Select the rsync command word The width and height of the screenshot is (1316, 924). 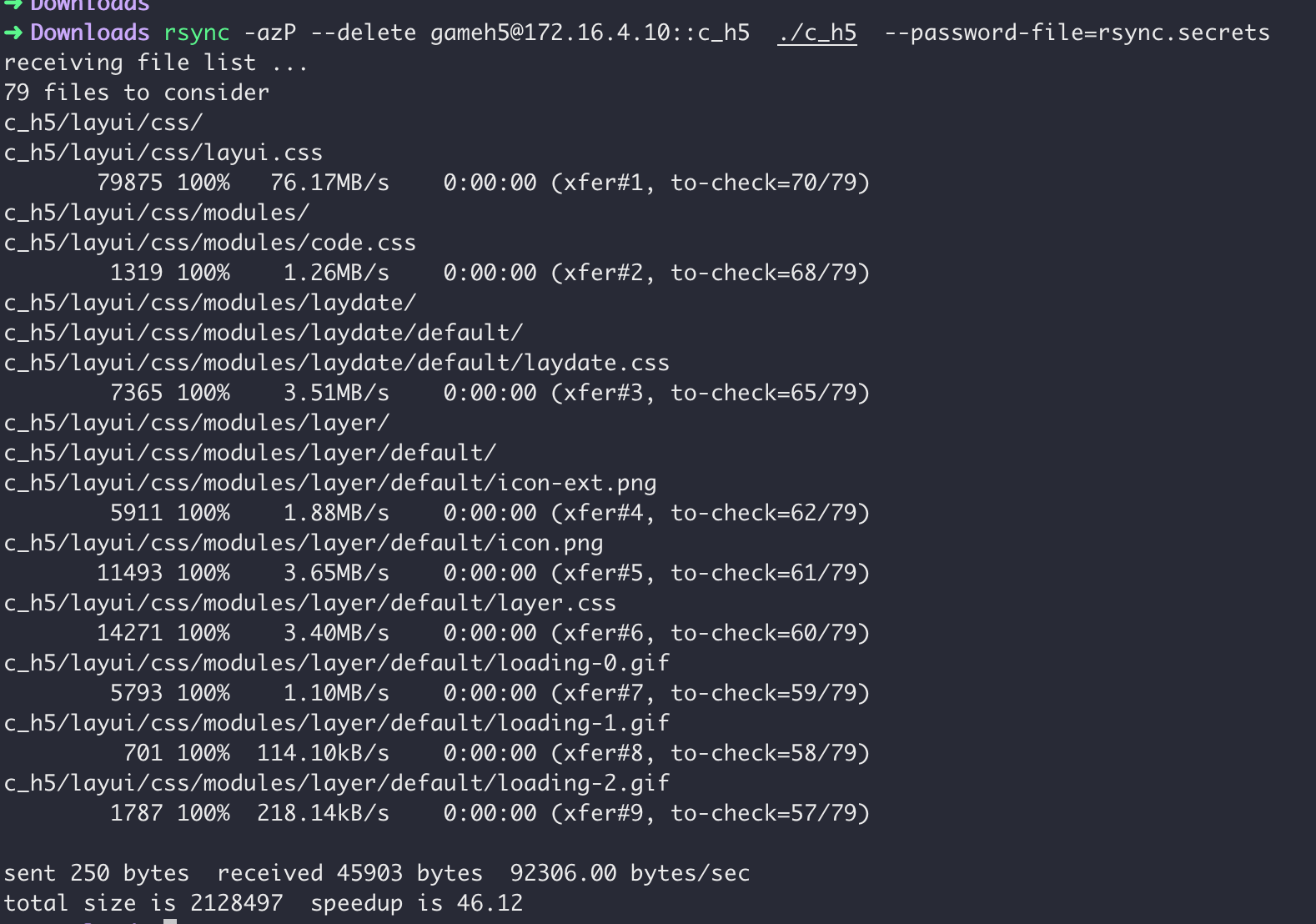tap(196, 33)
